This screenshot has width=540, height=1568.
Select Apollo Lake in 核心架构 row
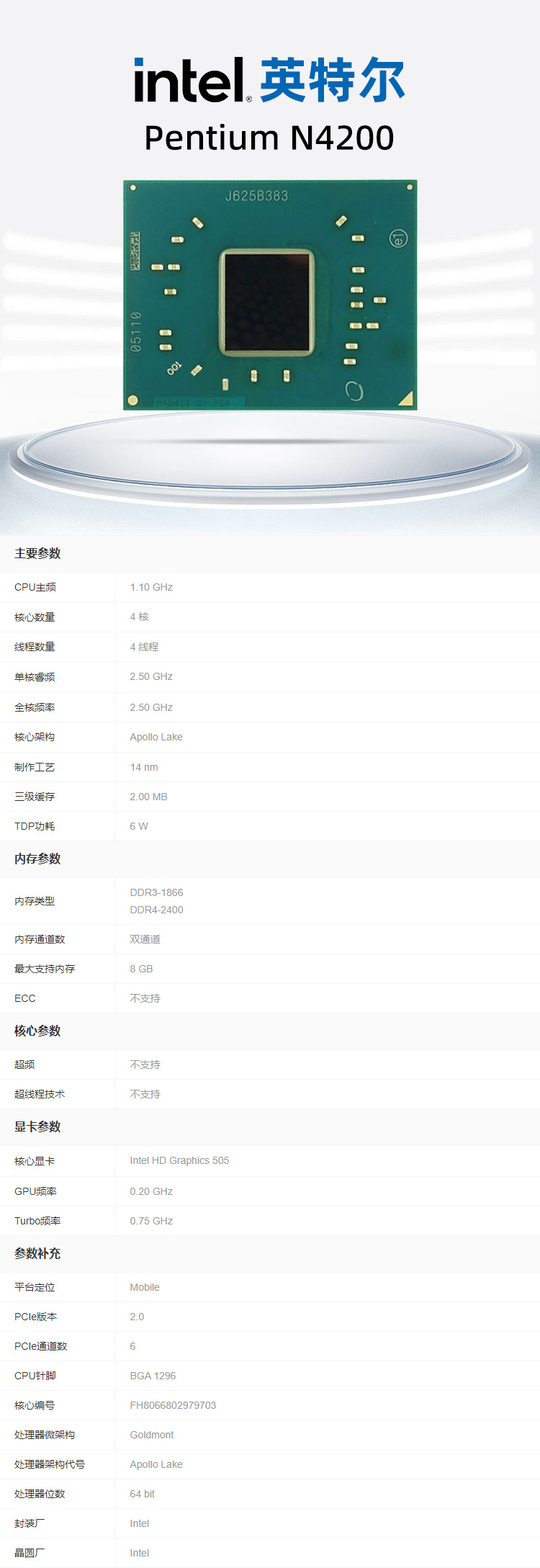156,737
